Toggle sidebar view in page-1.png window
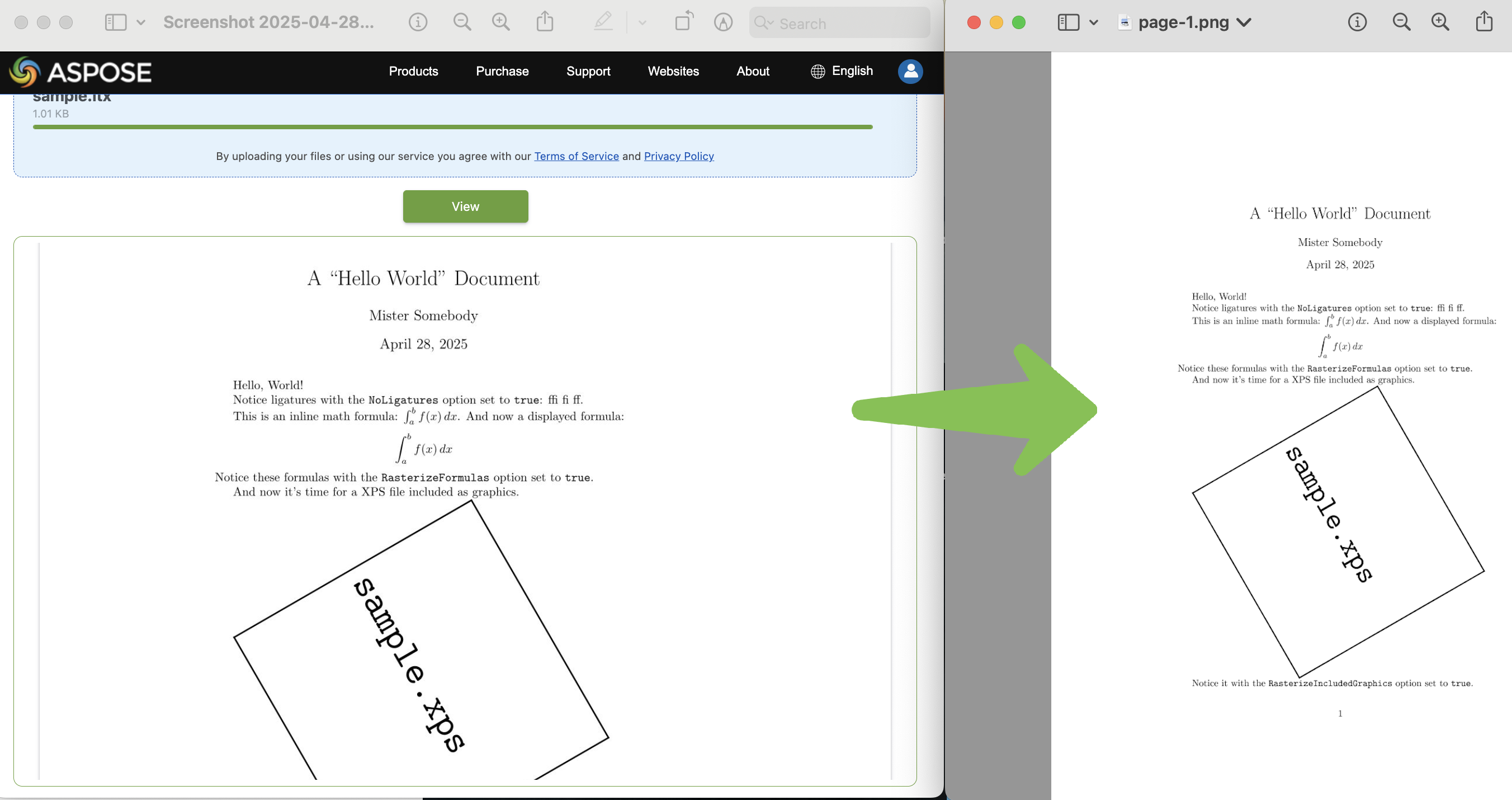The height and width of the screenshot is (800, 1512). pos(1068,22)
